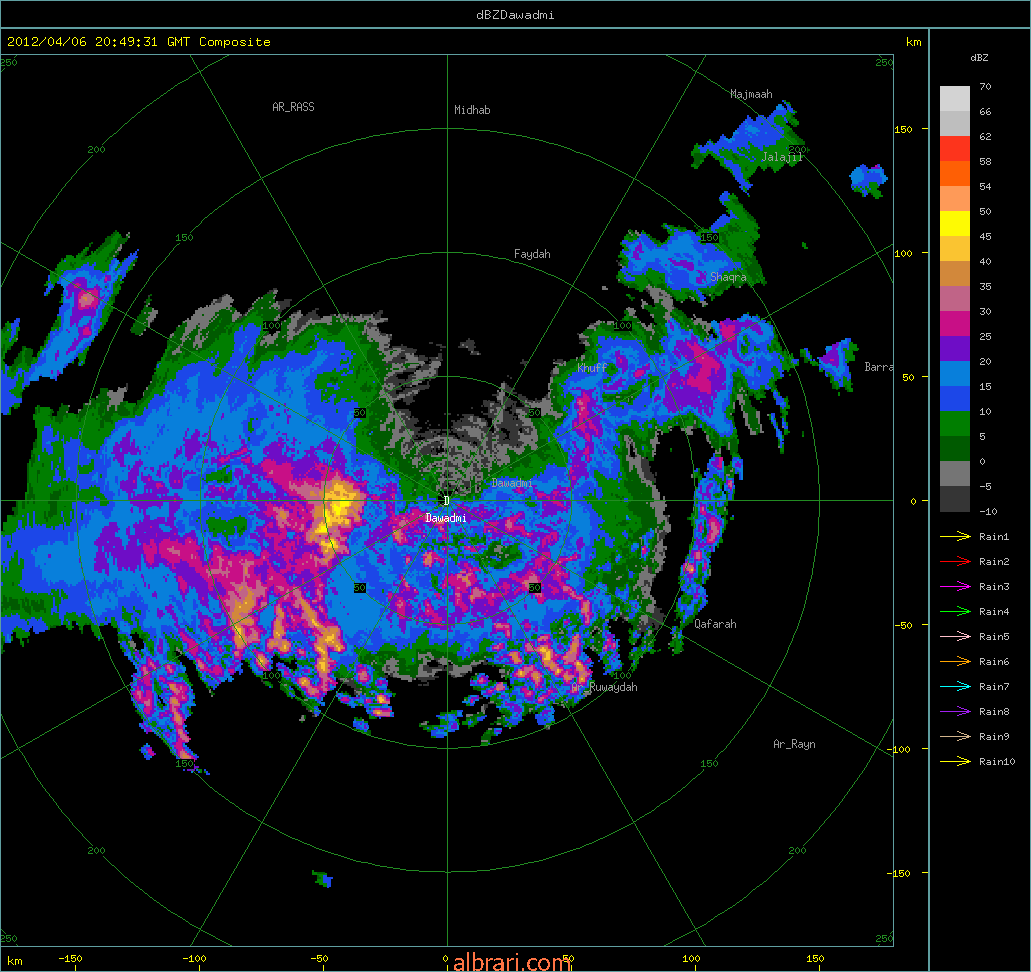The height and width of the screenshot is (972, 1031).
Task: Click the yellow Rain1 arrow icon
Action: click(x=955, y=537)
